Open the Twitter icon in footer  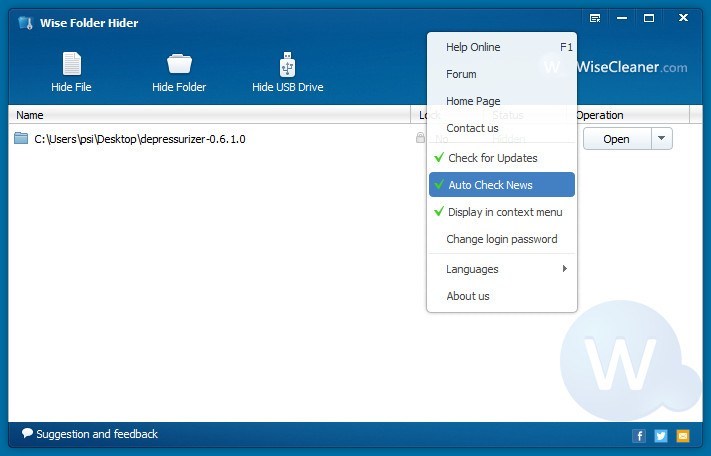pos(661,436)
